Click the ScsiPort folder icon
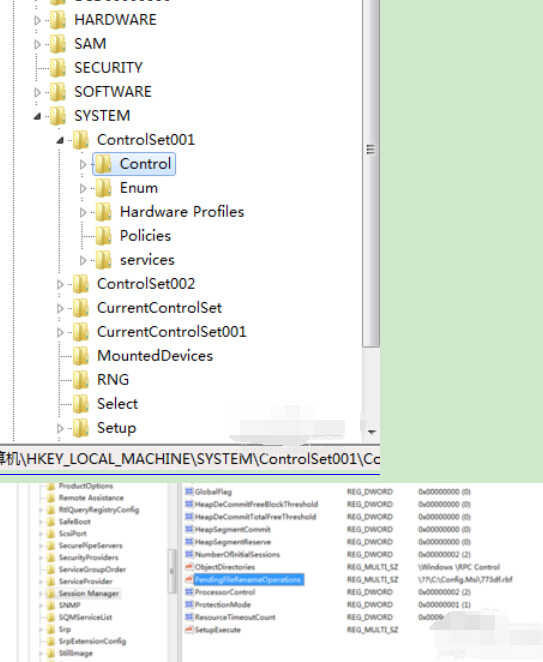This screenshot has height=662, width=543. pyautogui.click(x=51, y=533)
